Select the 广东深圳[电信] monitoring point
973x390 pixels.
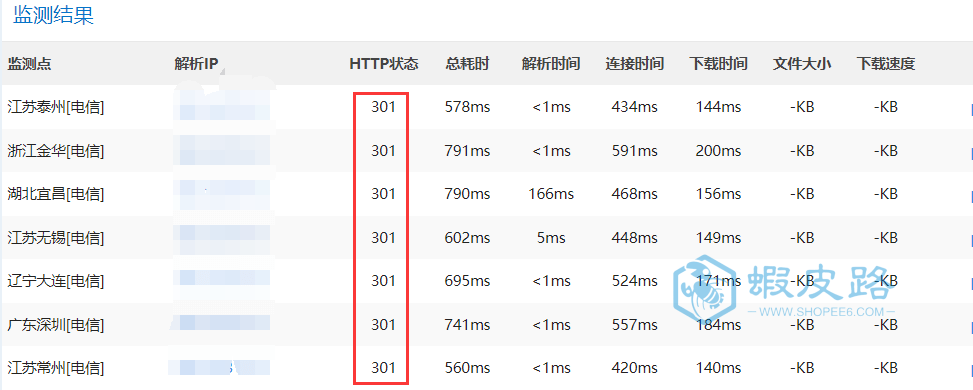[56, 324]
